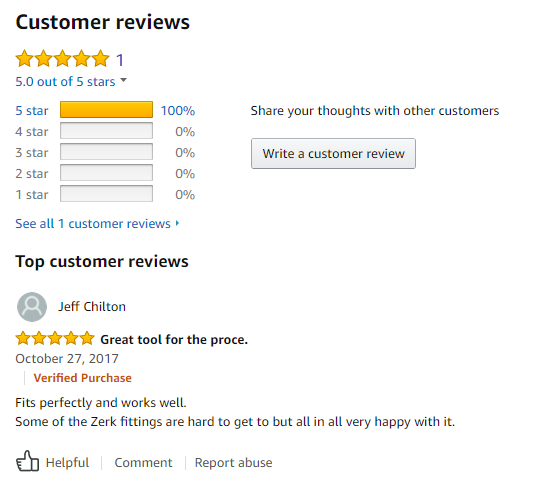
Task: Click Report abuse link
Action: click(234, 463)
